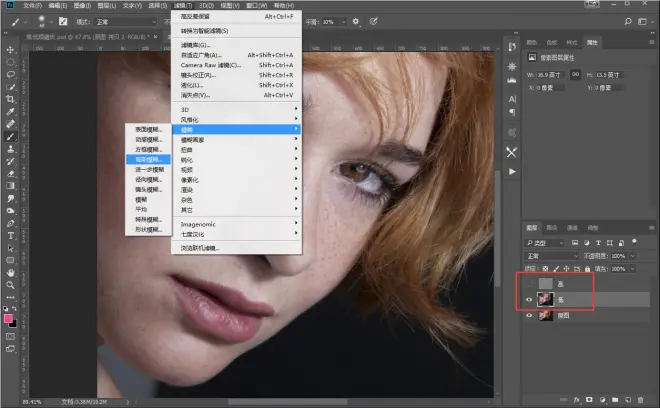Select the Quick Selection tool

(11, 87)
